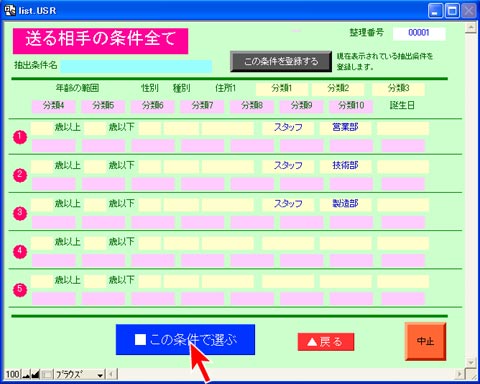Click the orange 中止 button
This screenshot has width=480, height=384.
coord(425,341)
